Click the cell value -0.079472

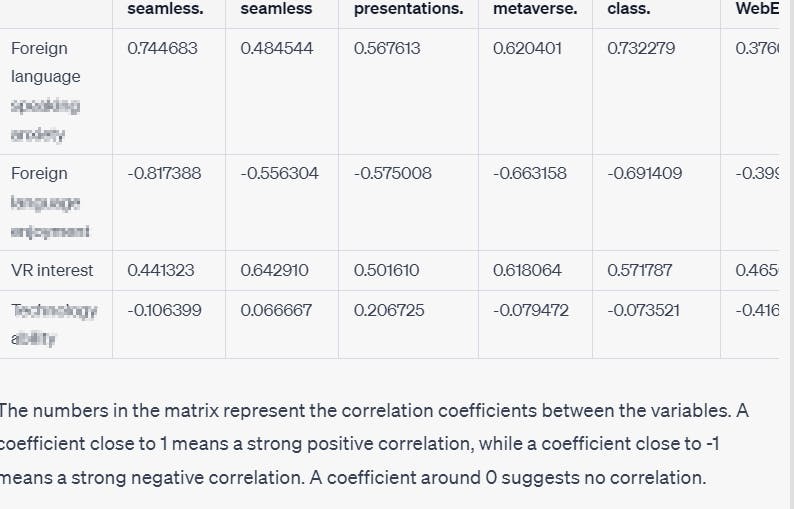[530, 310]
